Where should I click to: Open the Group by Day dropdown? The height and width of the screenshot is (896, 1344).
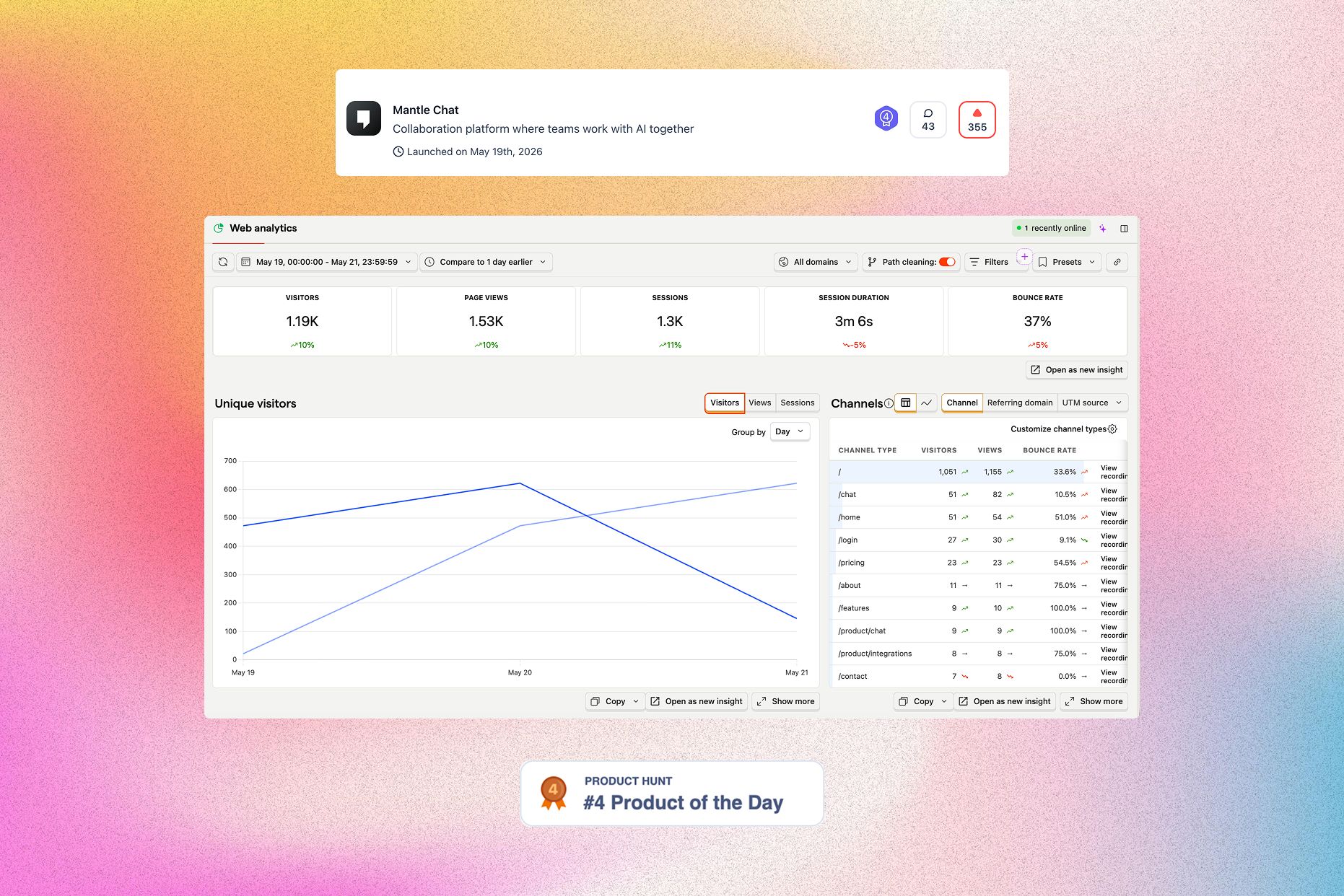[790, 431]
